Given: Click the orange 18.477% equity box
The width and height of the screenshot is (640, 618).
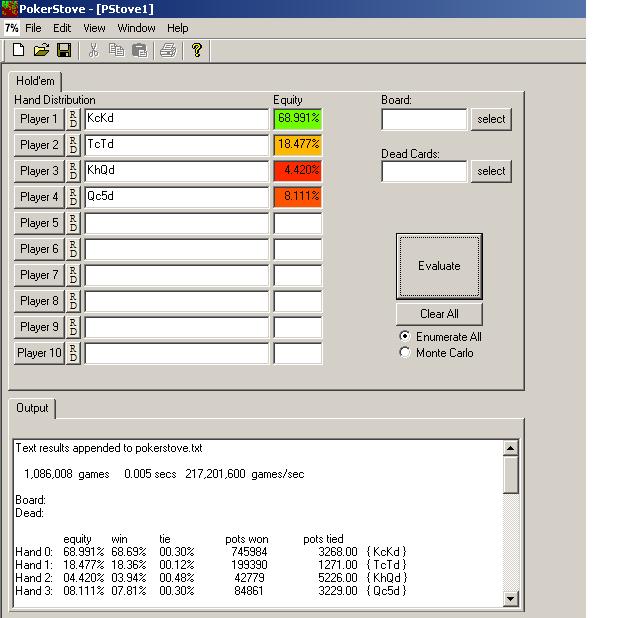Looking at the screenshot, I should (298, 145).
